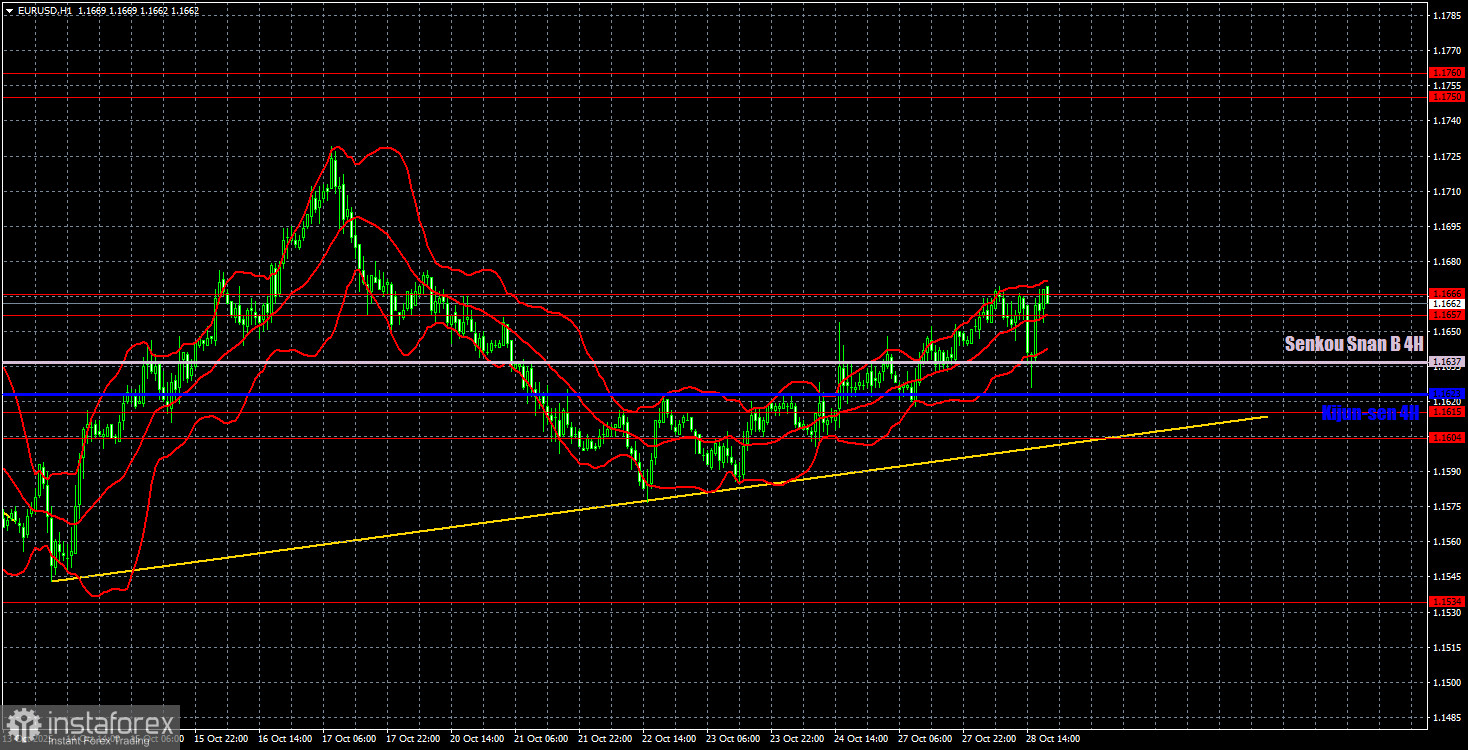Click the instaforex wordmark watermark

point(110,720)
